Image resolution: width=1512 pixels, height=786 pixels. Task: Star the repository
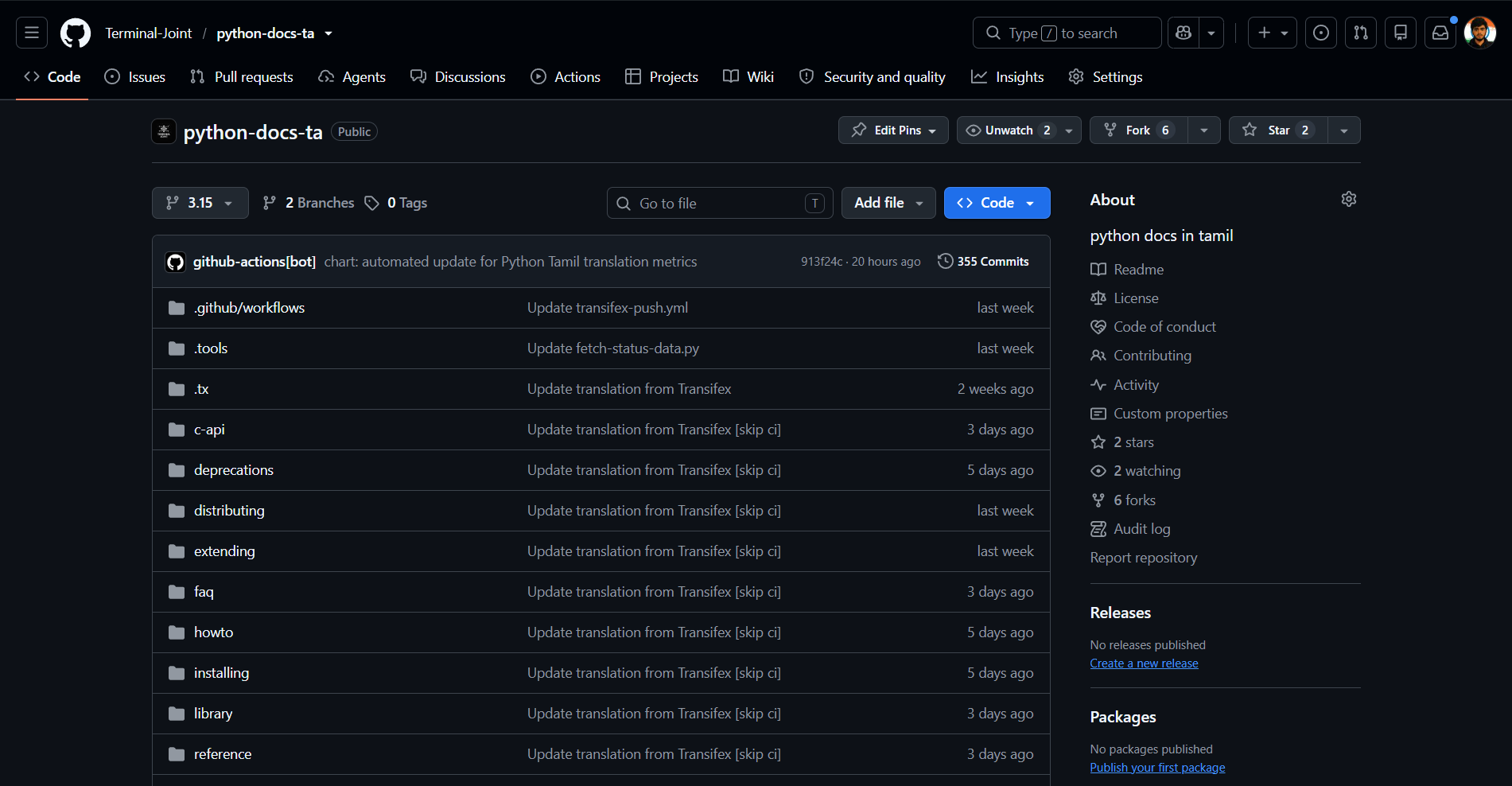1278,130
